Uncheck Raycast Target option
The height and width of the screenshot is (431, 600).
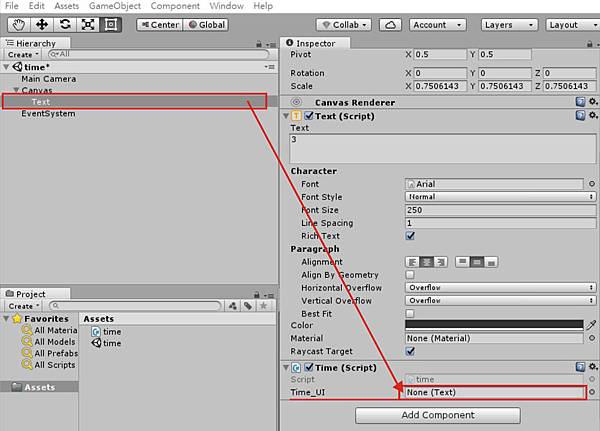tap(410, 351)
